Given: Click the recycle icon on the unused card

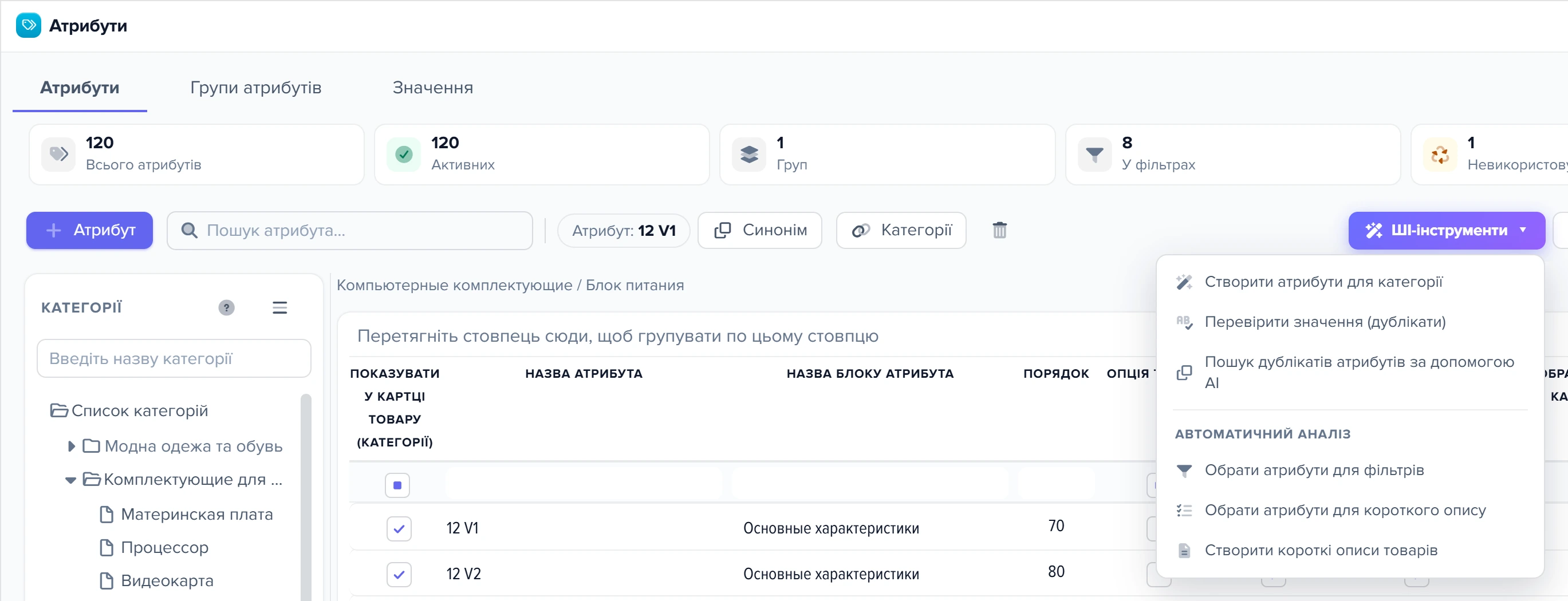Looking at the screenshot, I should tap(1440, 155).
